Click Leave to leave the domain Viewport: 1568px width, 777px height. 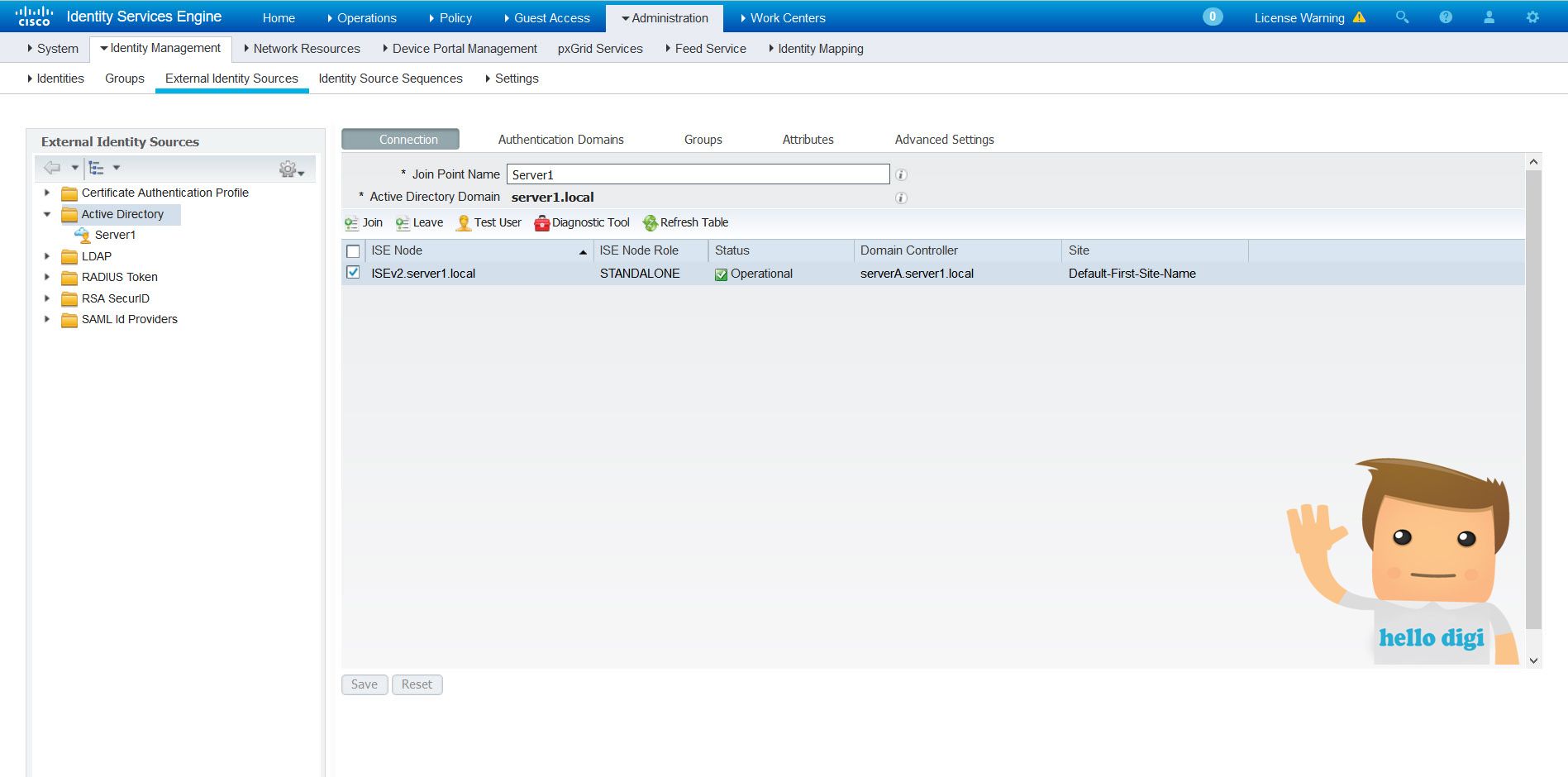[x=419, y=223]
